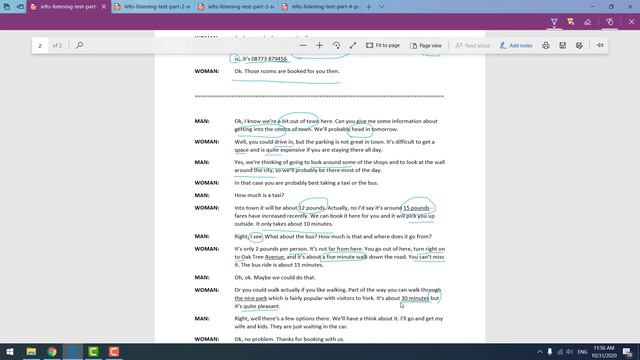Click the Read aloud button
The image size is (640, 360).
472,45
